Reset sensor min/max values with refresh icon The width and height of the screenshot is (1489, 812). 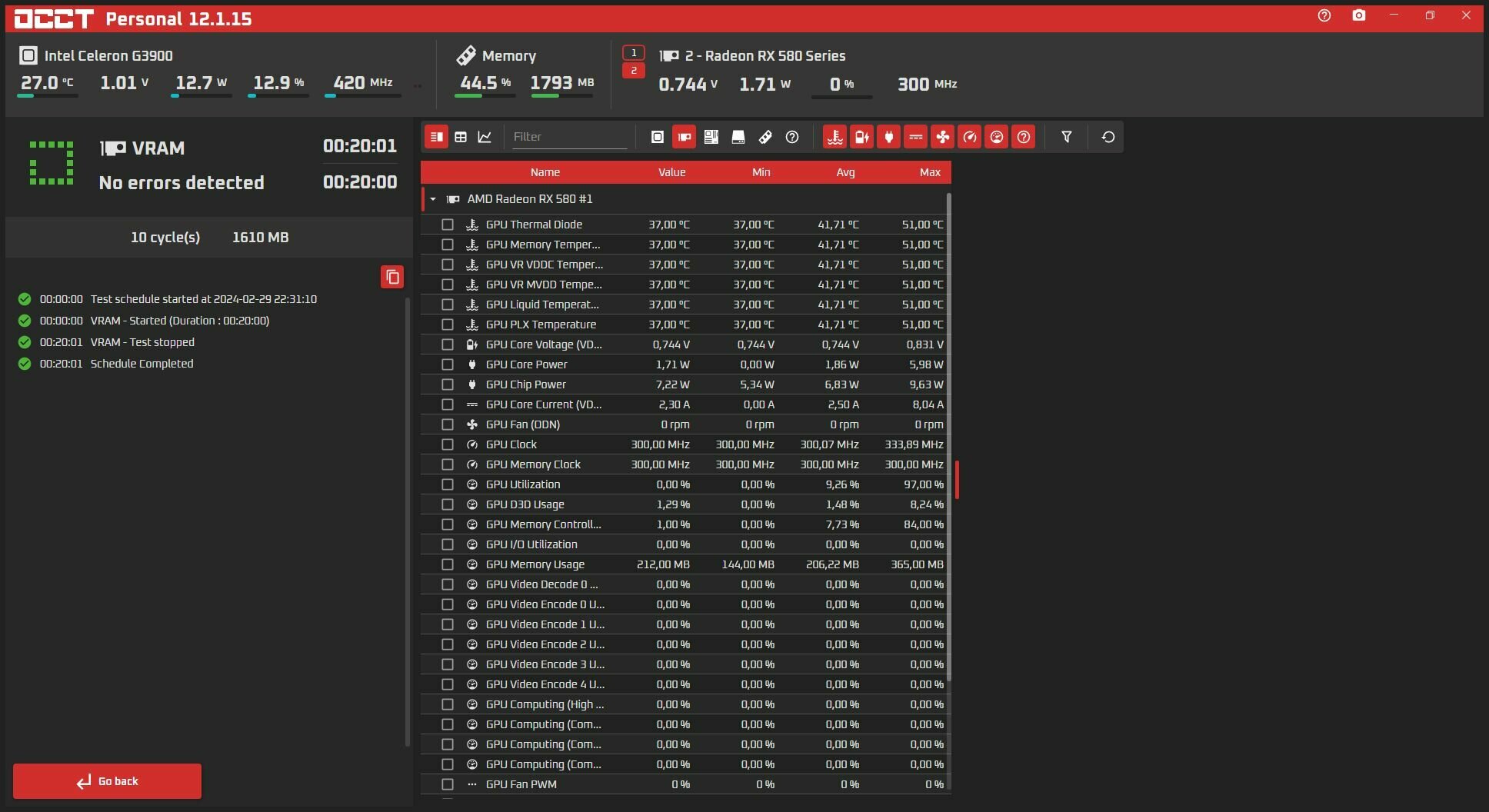pyautogui.click(x=1108, y=137)
